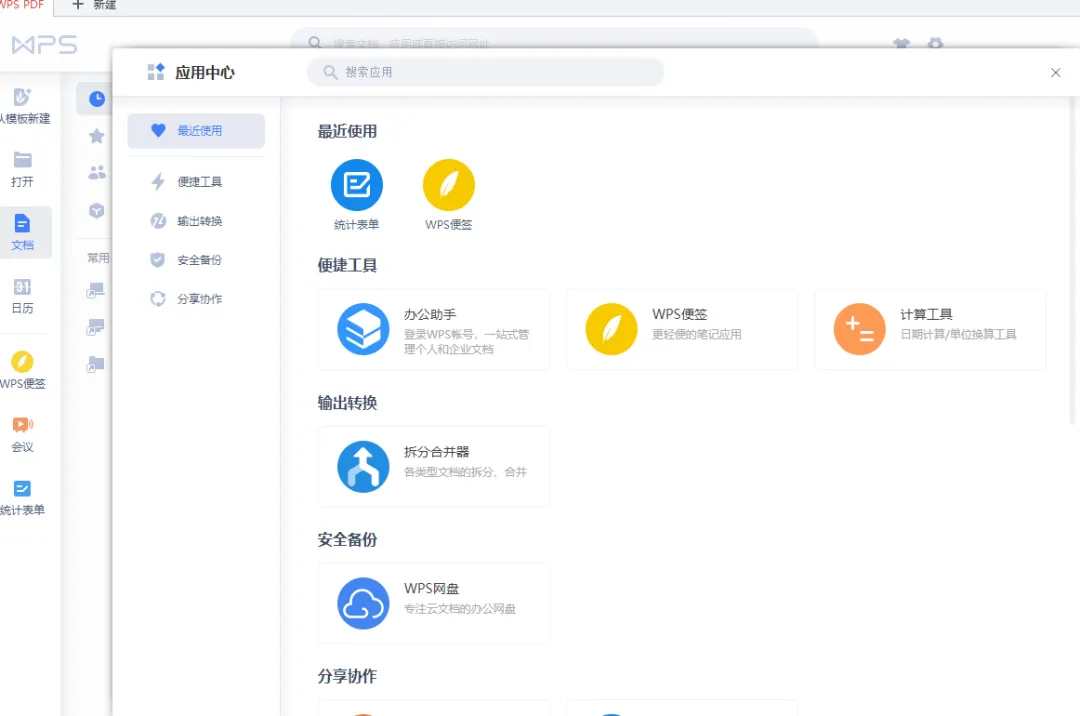The image size is (1080, 716).
Task: Select 分享协作 category in sidebar
Action: point(196,299)
